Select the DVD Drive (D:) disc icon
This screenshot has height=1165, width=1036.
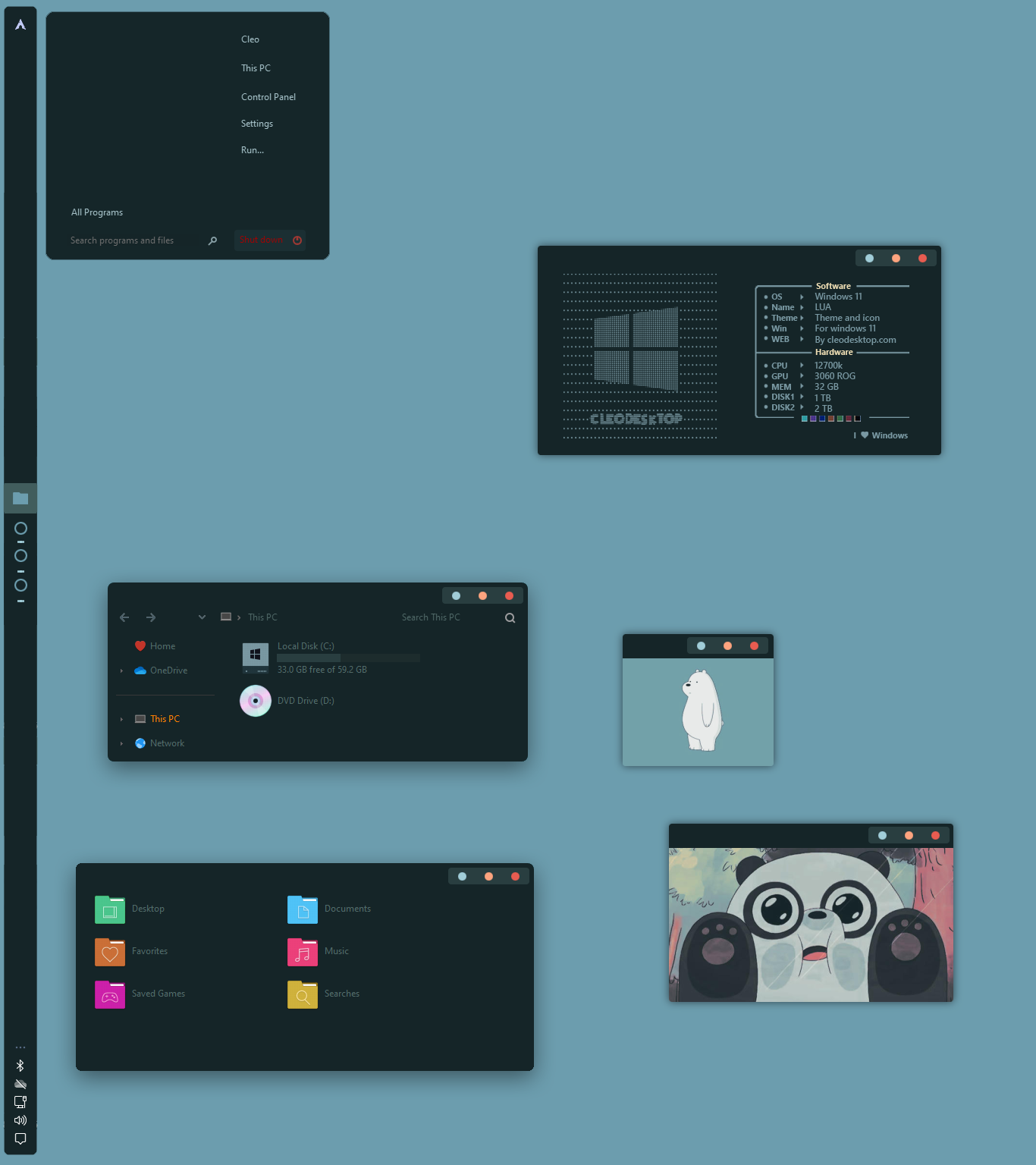click(256, 701)
